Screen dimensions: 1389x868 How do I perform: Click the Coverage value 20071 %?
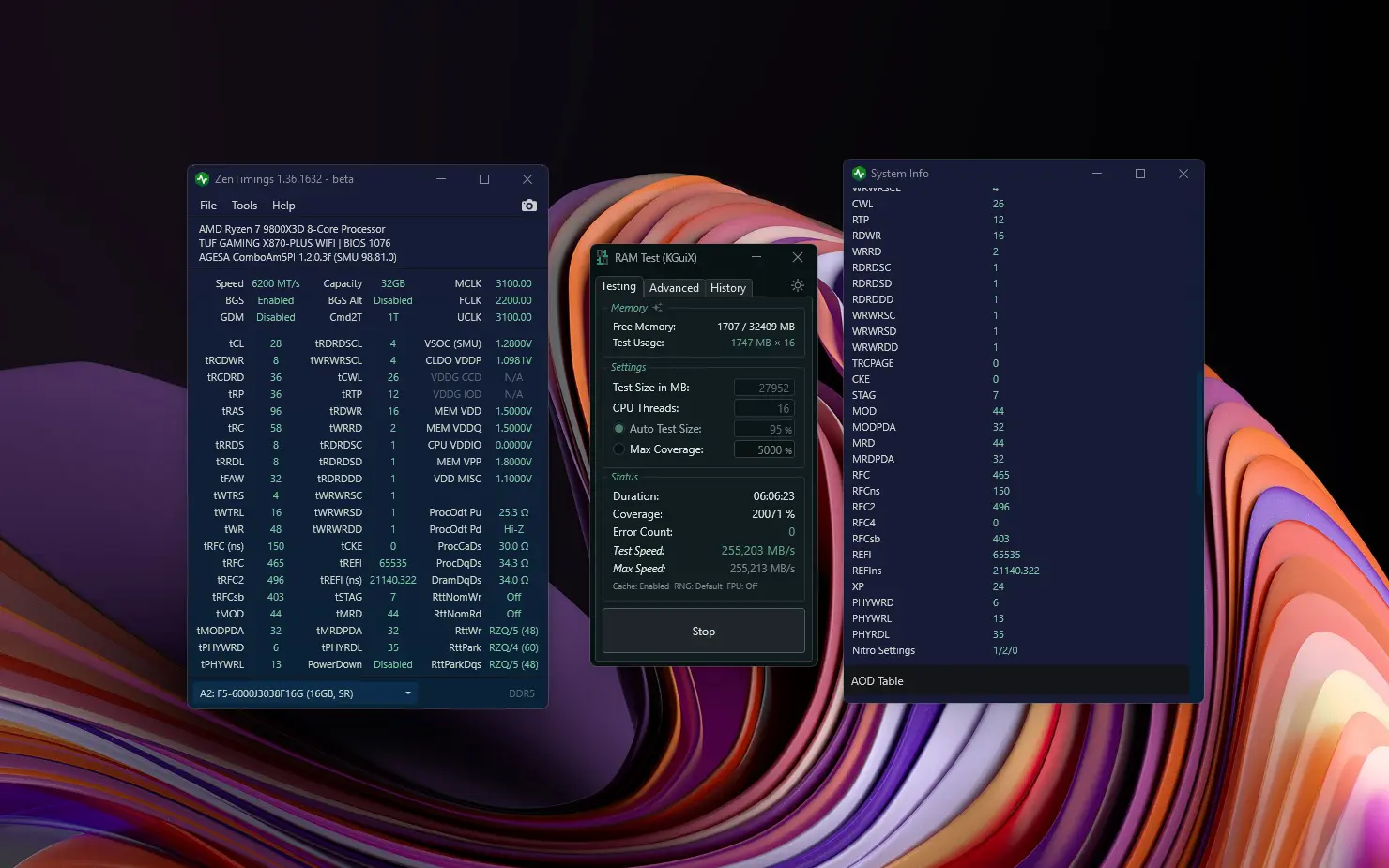point(773,514)
